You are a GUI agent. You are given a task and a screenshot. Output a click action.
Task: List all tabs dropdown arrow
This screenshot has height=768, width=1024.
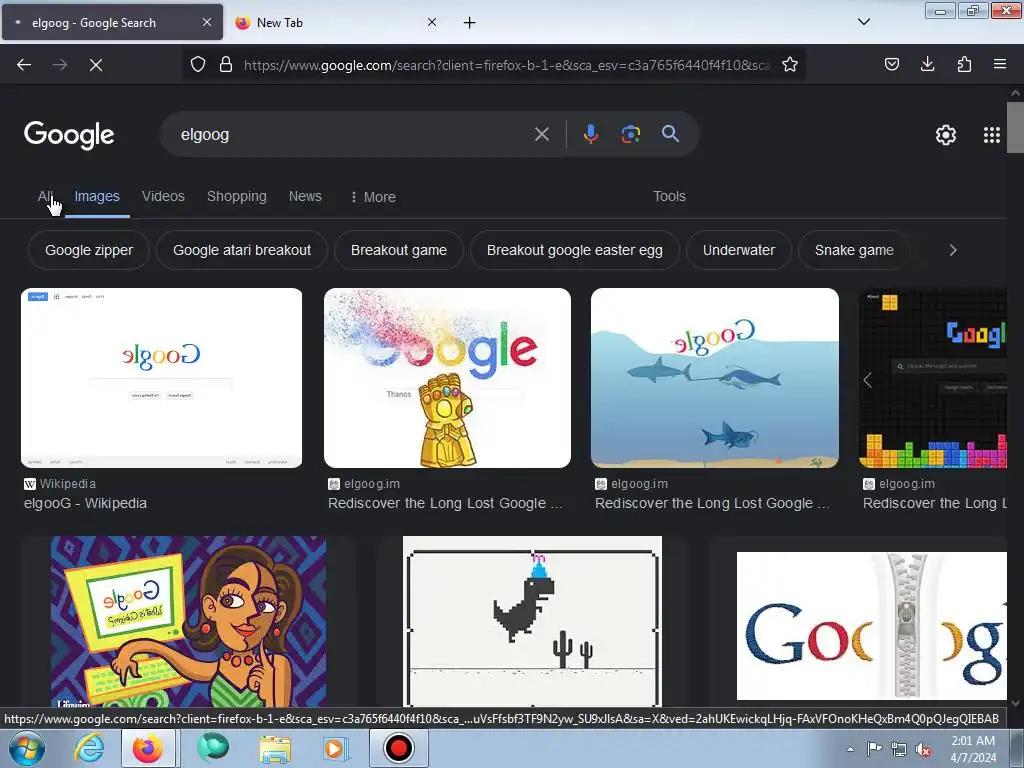[x=864, y=22]
